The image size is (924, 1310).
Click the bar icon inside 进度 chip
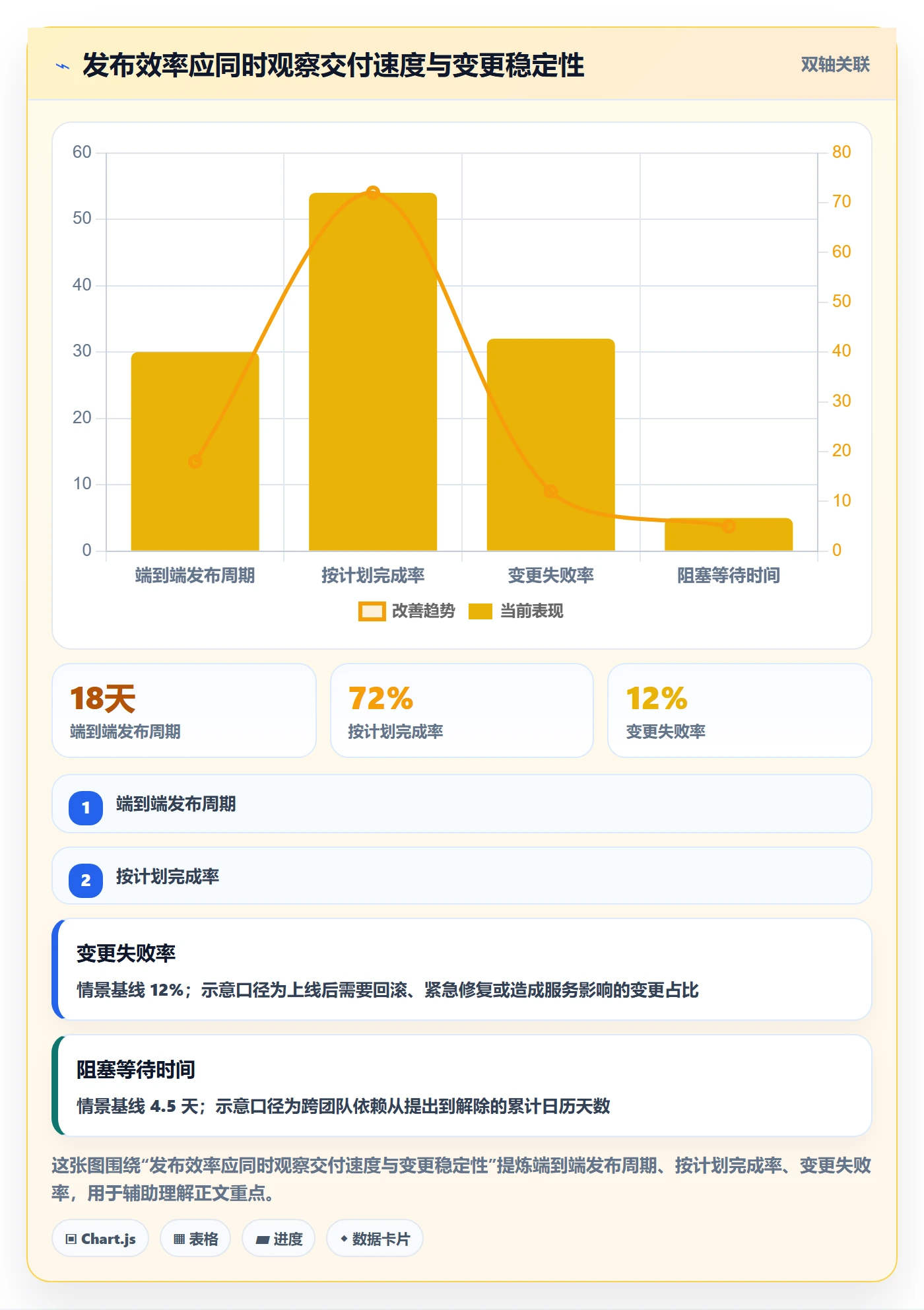(262, 1239)
